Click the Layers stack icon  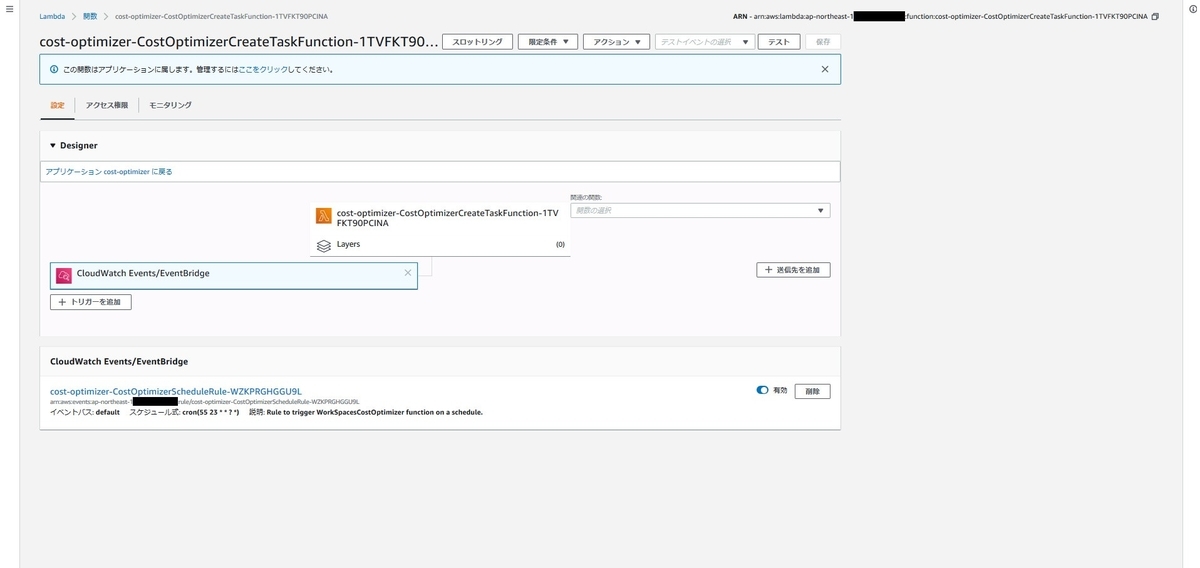[x=323, y=245]
